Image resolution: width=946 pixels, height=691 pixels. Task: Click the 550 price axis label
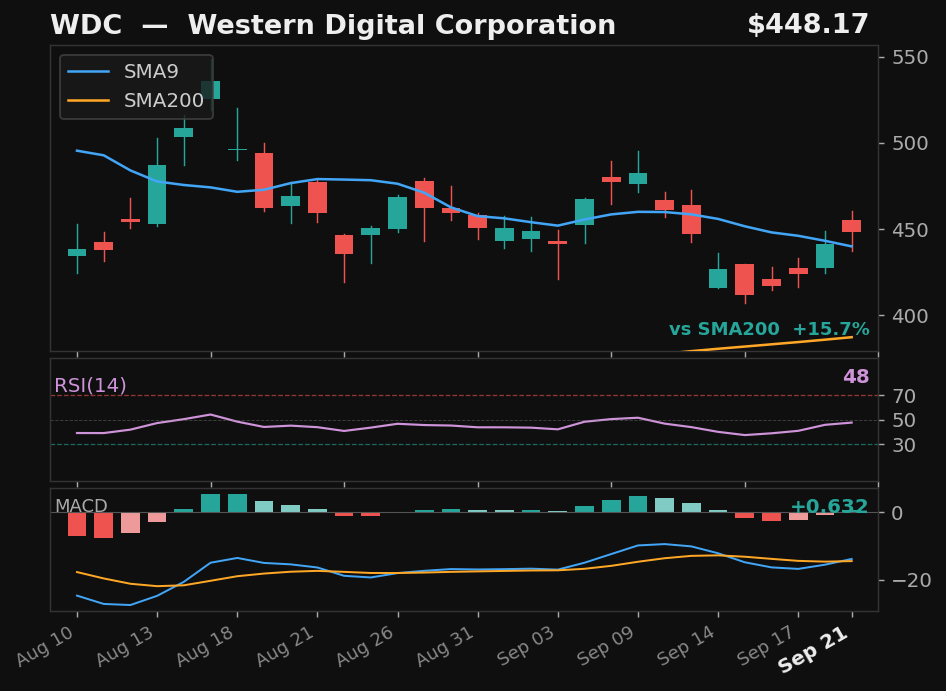(910, 57)
